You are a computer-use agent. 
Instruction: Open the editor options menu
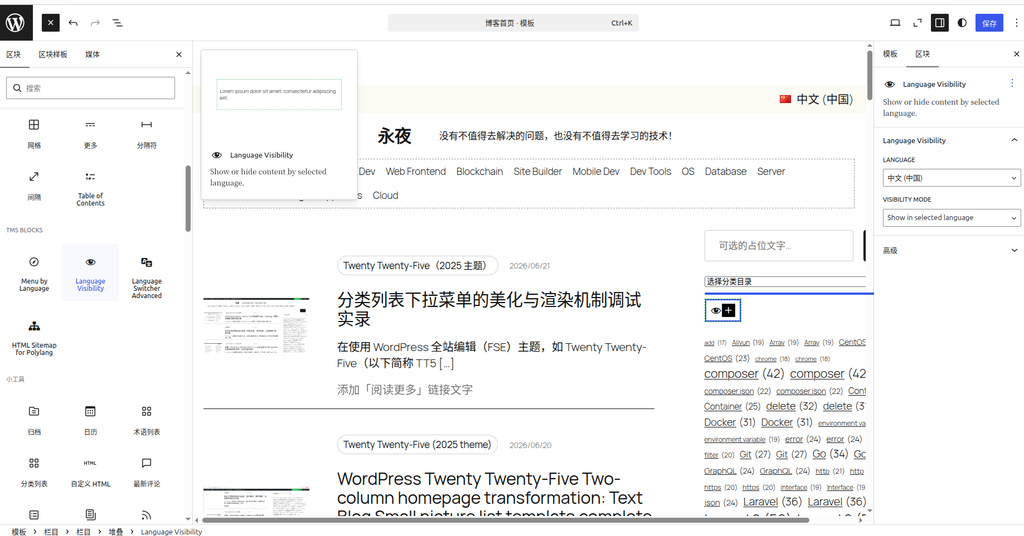tap(1016, 23)
